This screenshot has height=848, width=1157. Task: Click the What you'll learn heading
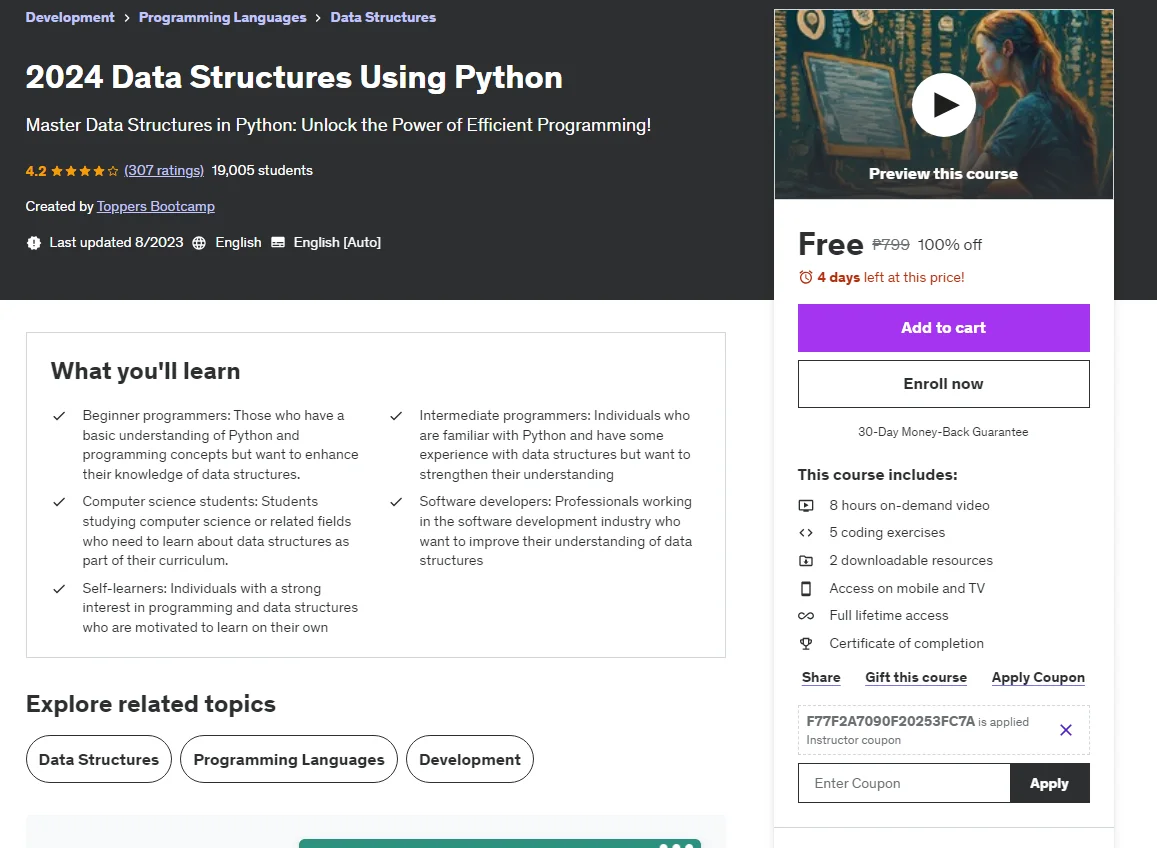tap(145, 371)
